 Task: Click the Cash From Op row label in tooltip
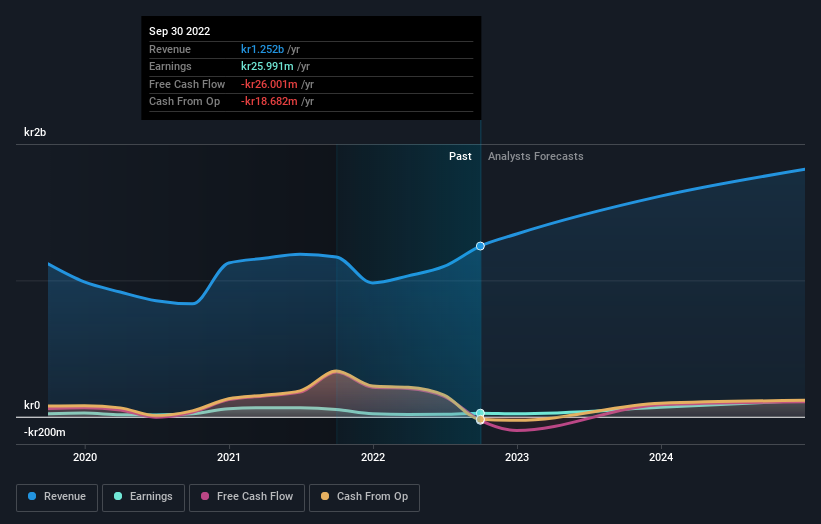click(x=184, y=102)
